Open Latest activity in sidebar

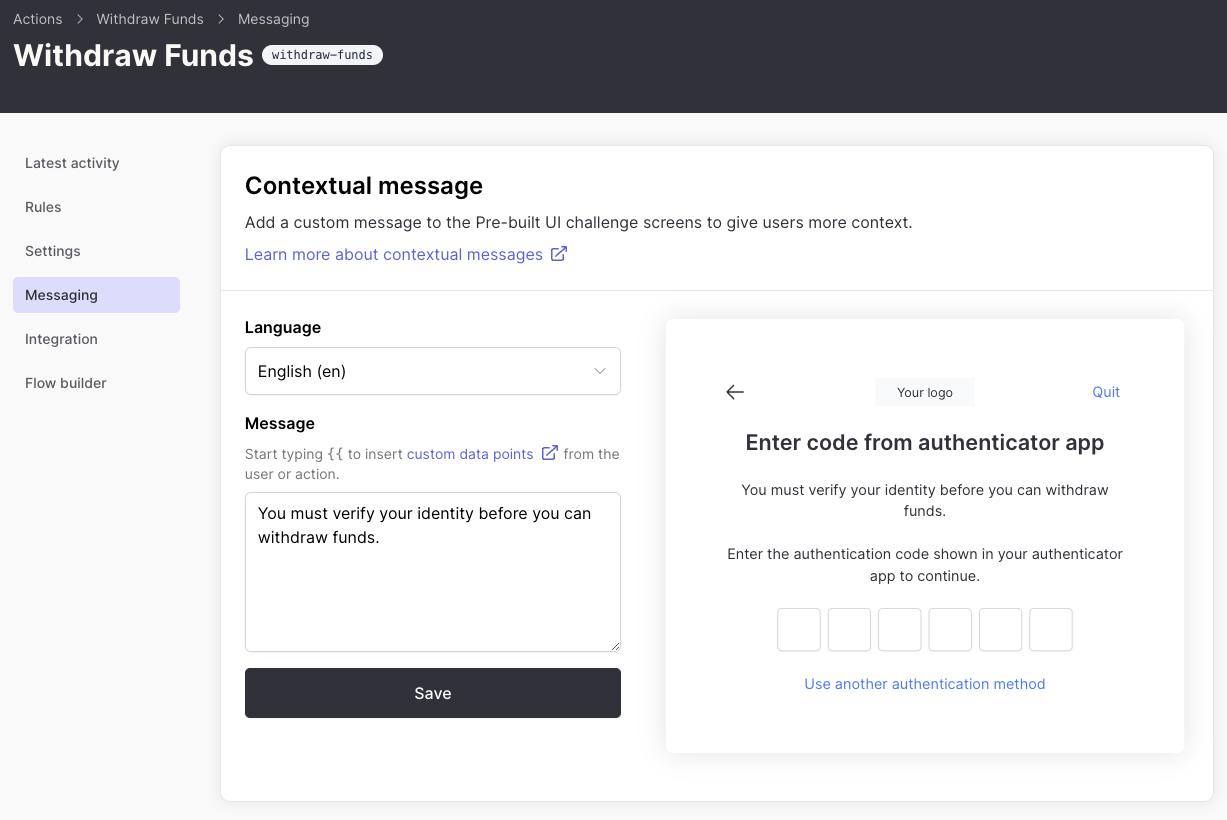pos(72,163)
